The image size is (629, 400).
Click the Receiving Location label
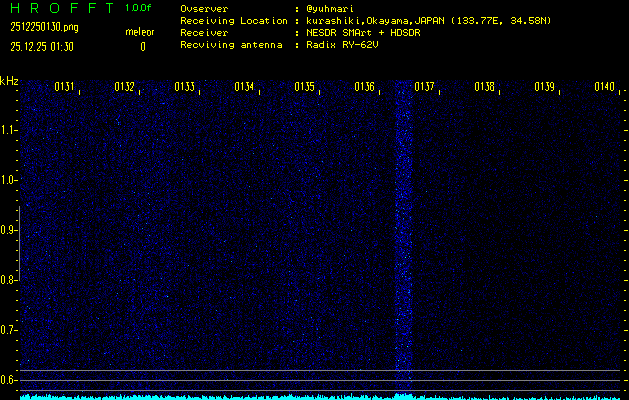coord(234,20)
